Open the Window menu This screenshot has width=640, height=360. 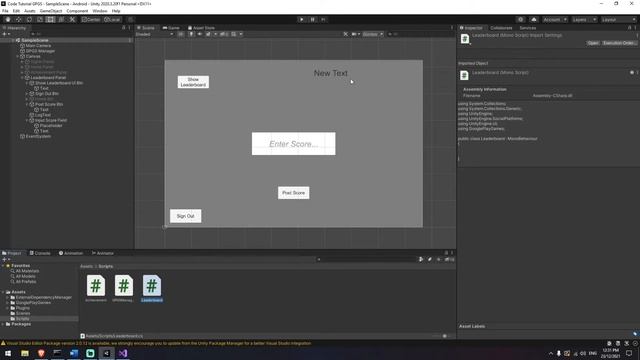tap(100, 11)
